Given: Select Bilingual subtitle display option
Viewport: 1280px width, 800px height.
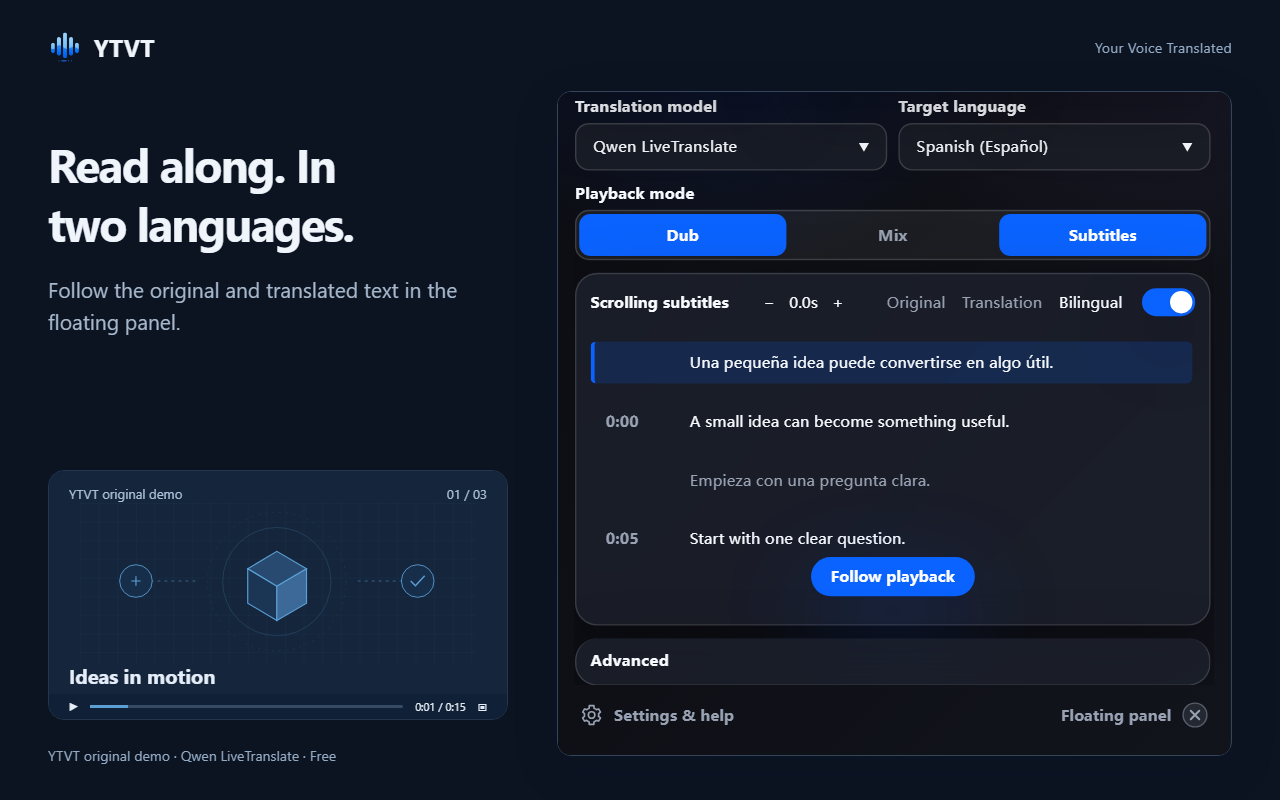Looking at the screenshot, I should 1091,303.
